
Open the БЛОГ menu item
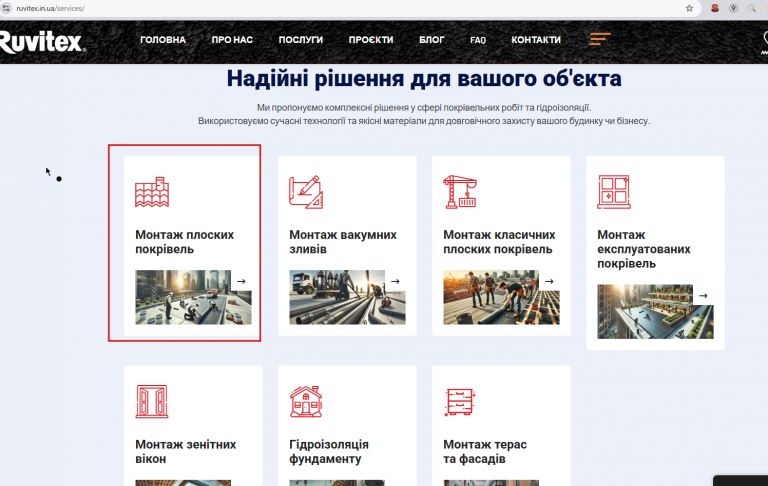point(432,40)
